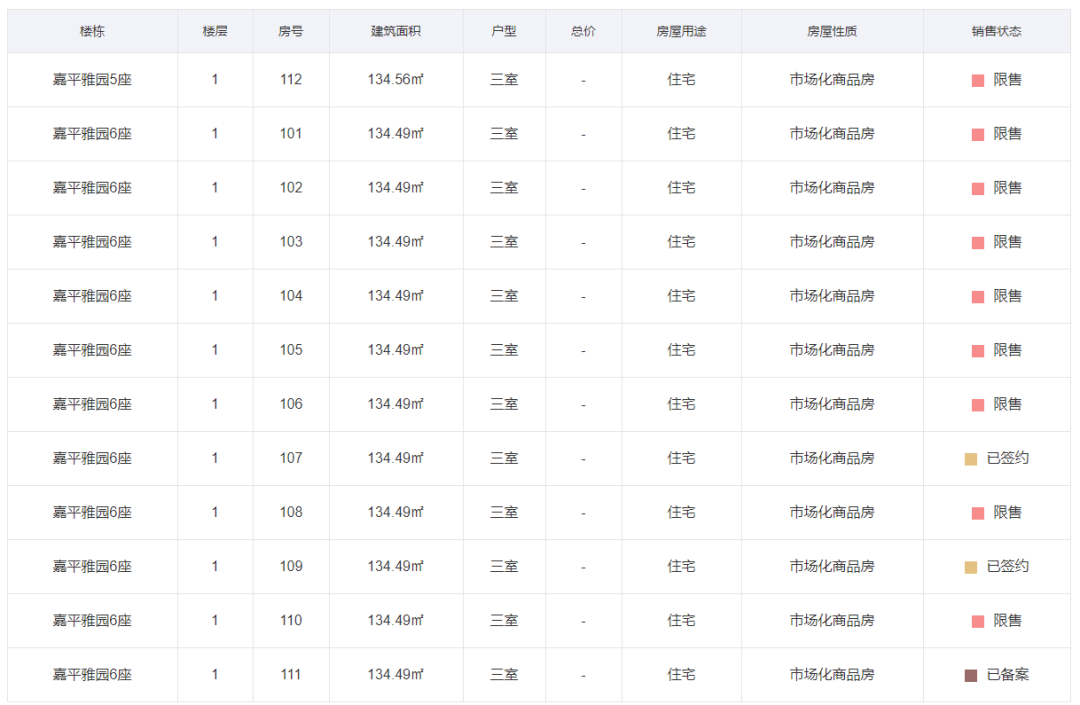
Task: Click room number 105 in the table
Action: tap(291, 350)
